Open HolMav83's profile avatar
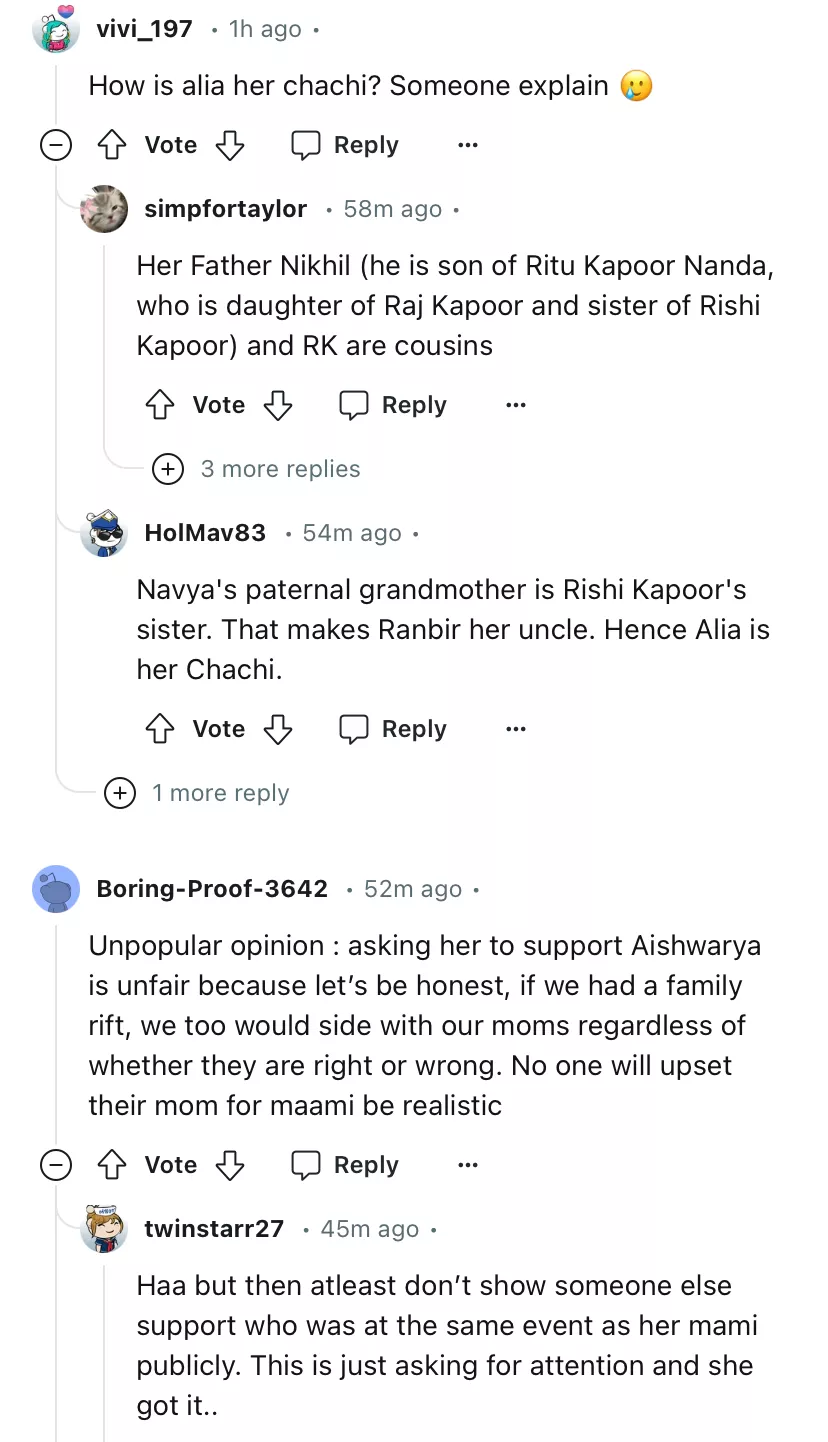 [104, 533]
